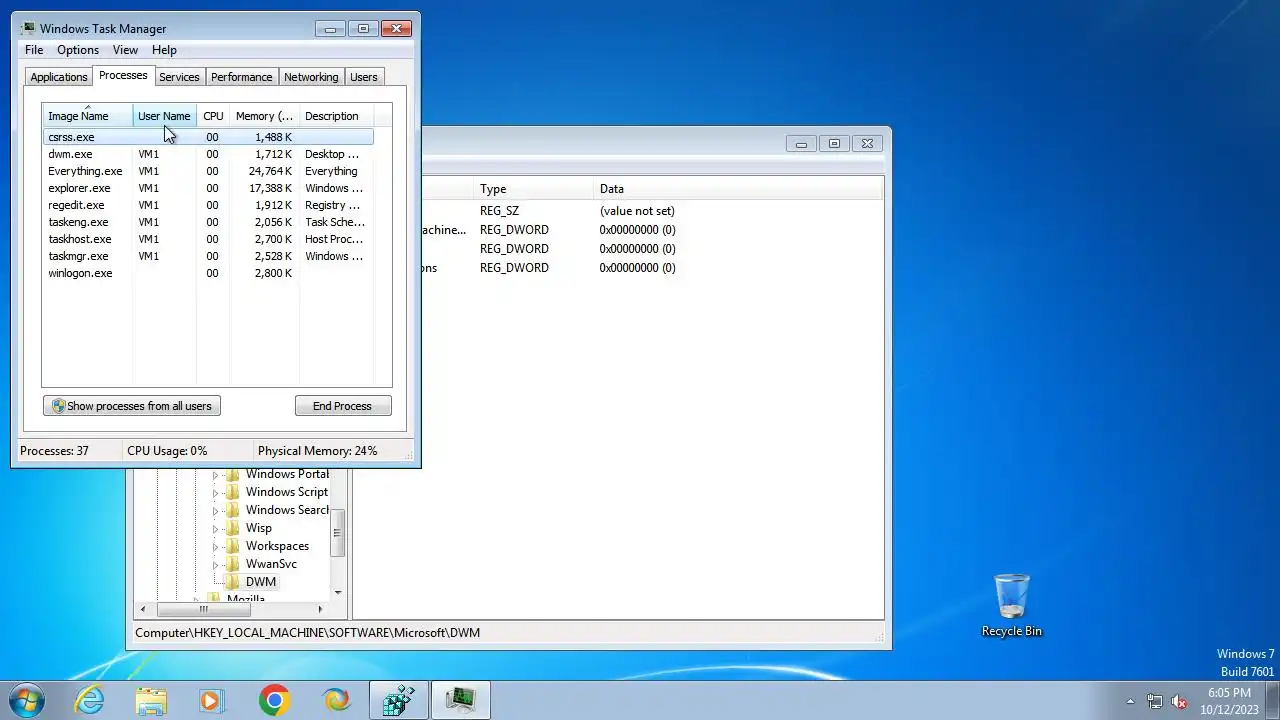Click the registry tree scroll-down arrow

pyautogui.click(x=338, y=593)
